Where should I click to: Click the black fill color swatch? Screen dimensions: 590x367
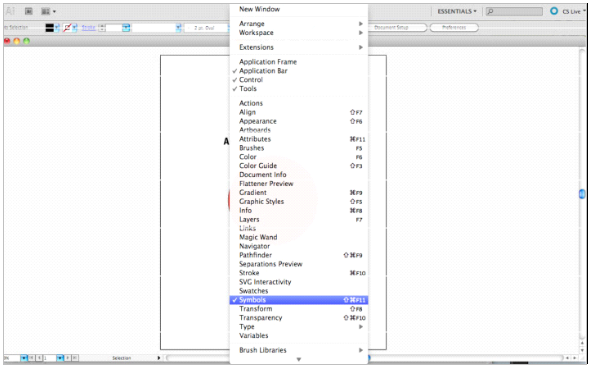[x=49, y=27]
